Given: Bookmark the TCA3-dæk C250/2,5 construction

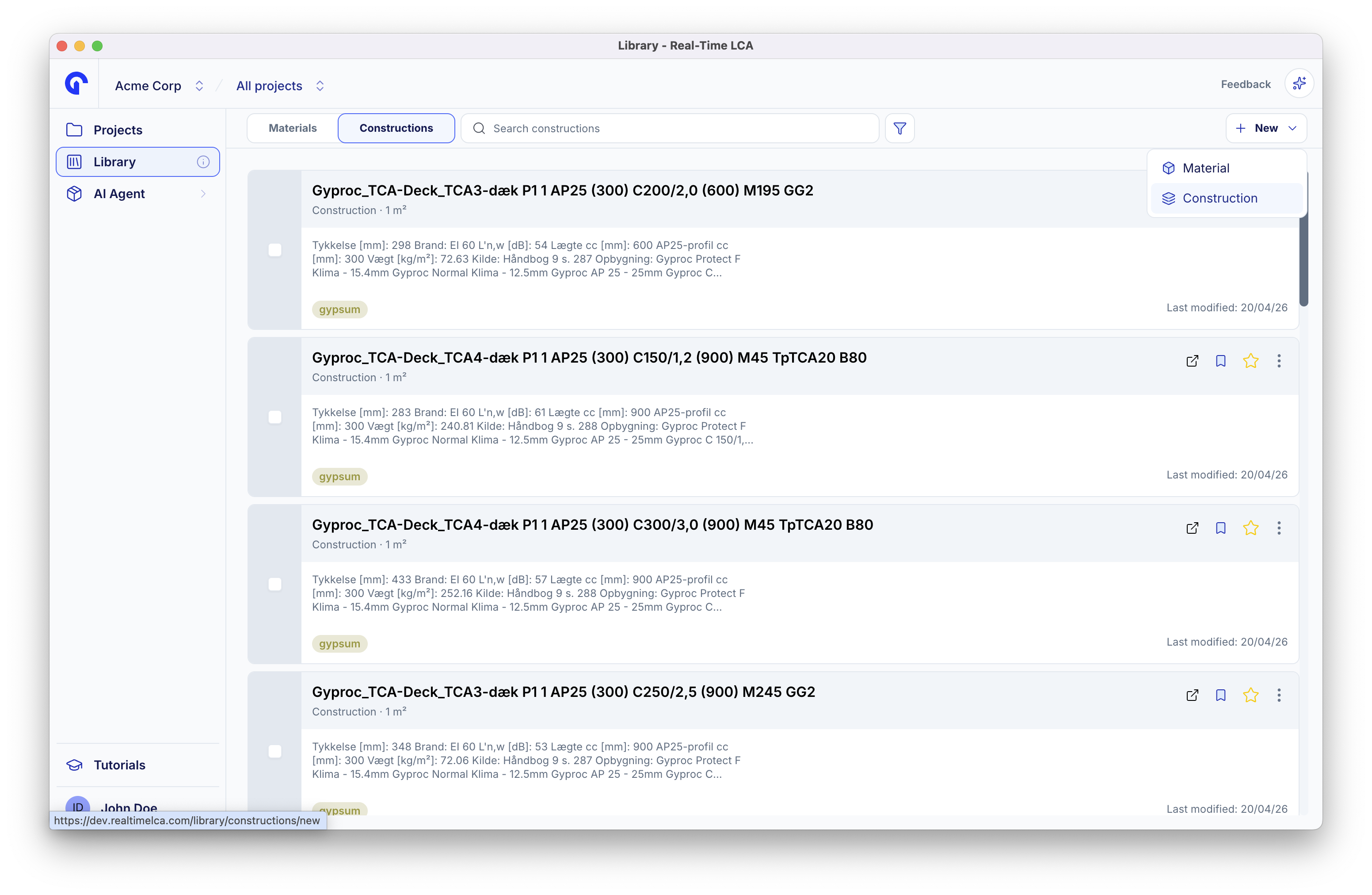Looking at the screenshot, I should coord(1220,696).
